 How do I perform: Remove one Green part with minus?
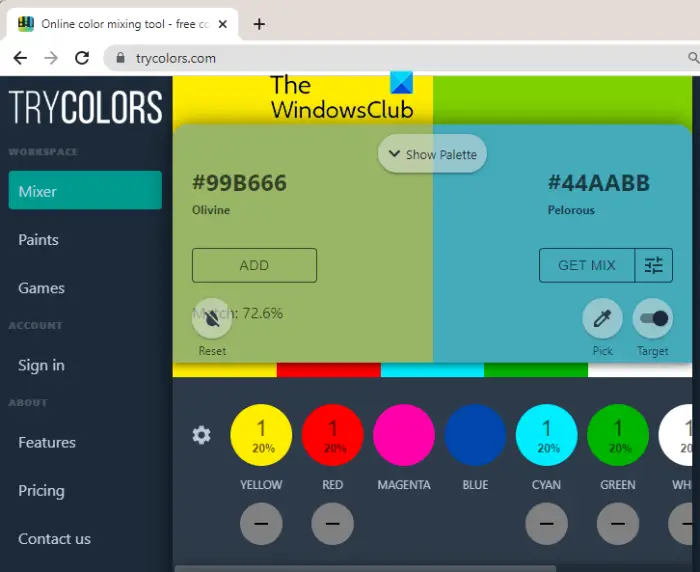pos(618,524)
